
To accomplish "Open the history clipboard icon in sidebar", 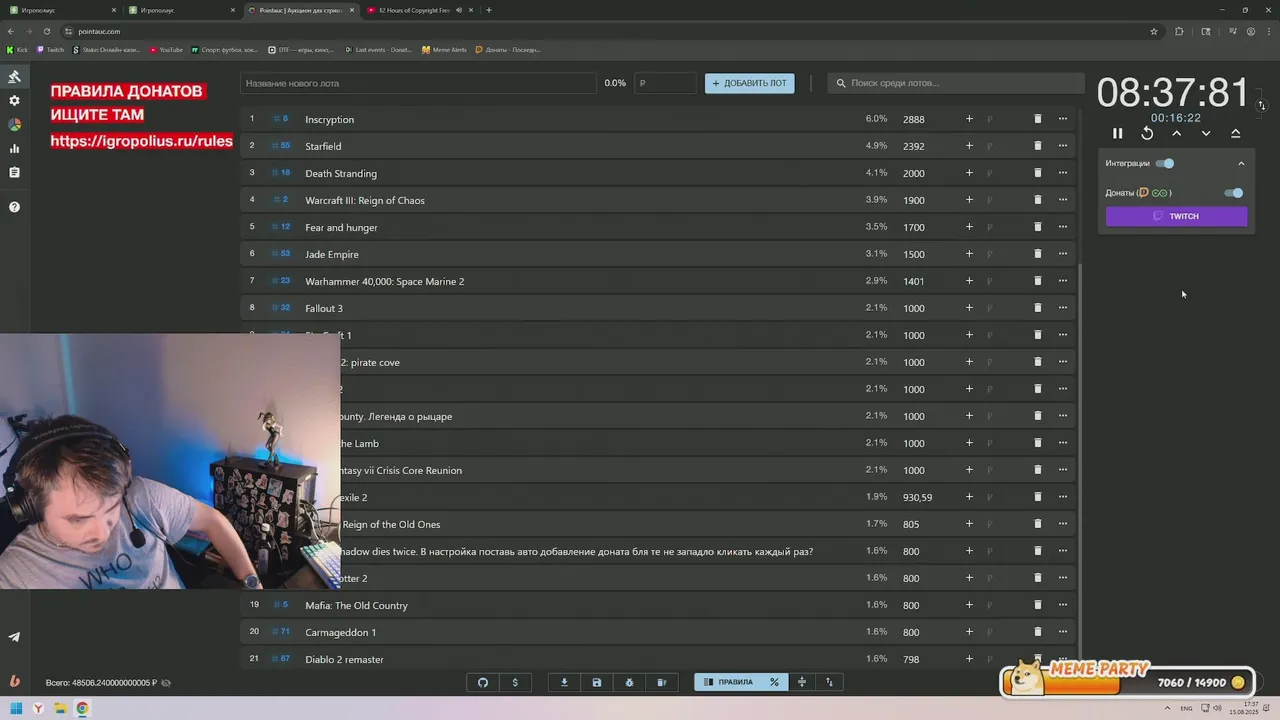I will (14, 173).
